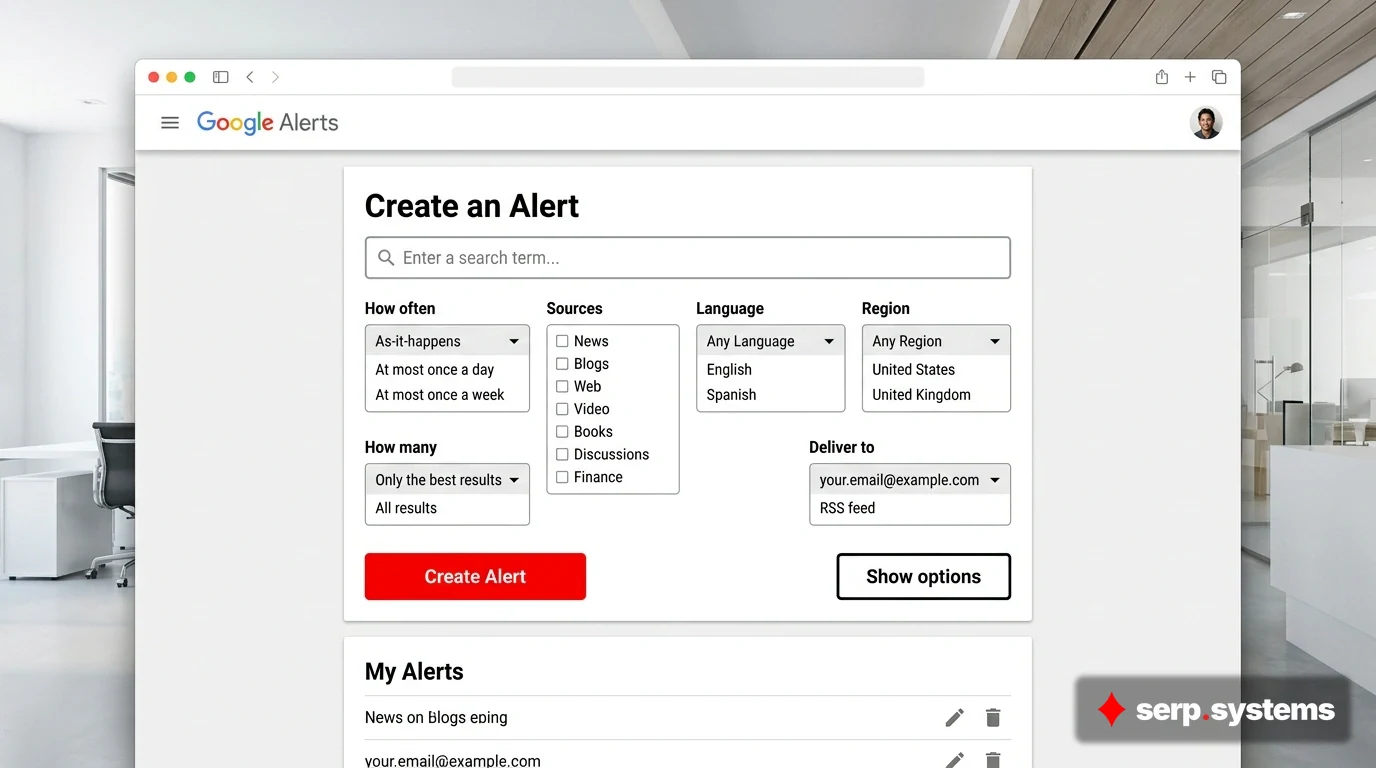Choose 'RSS feed' delivery option
Screen dimensions: 1376x768
[x=847, y=508]
